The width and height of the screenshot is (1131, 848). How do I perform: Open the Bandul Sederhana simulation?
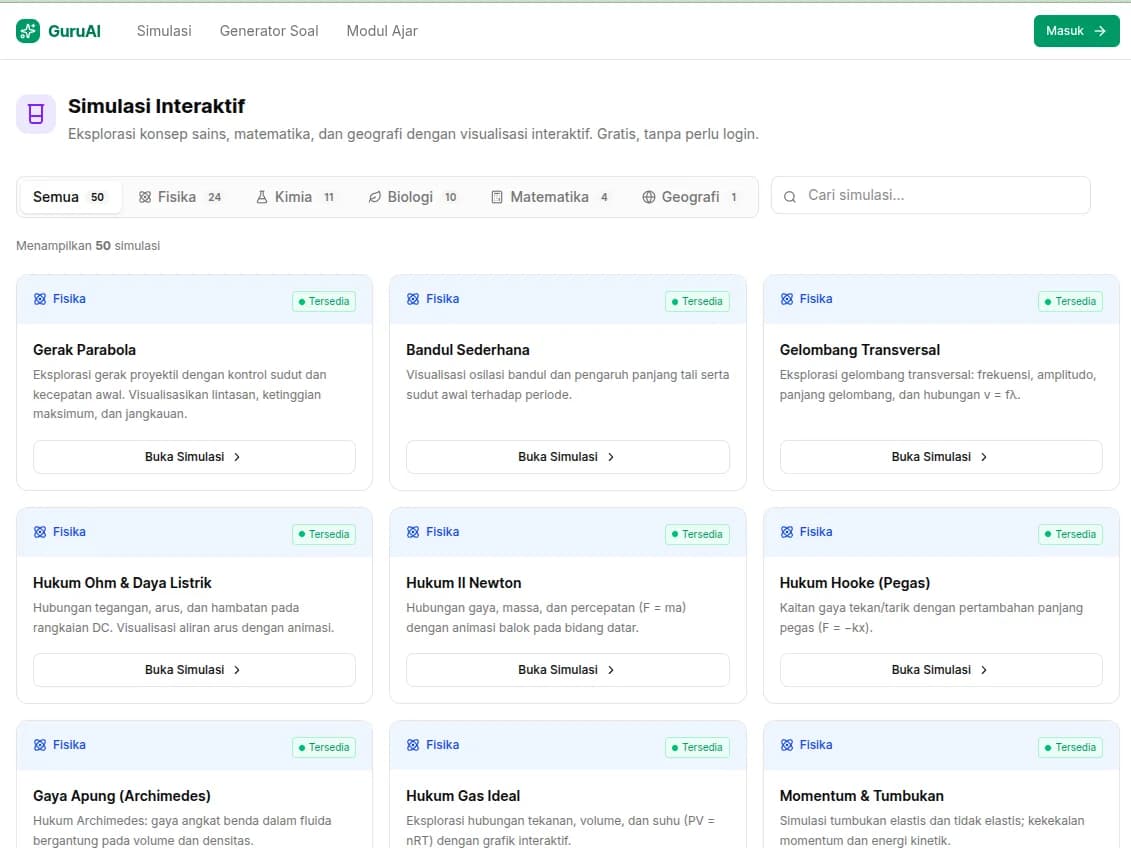pyautogui.click(x=568, y=457)
